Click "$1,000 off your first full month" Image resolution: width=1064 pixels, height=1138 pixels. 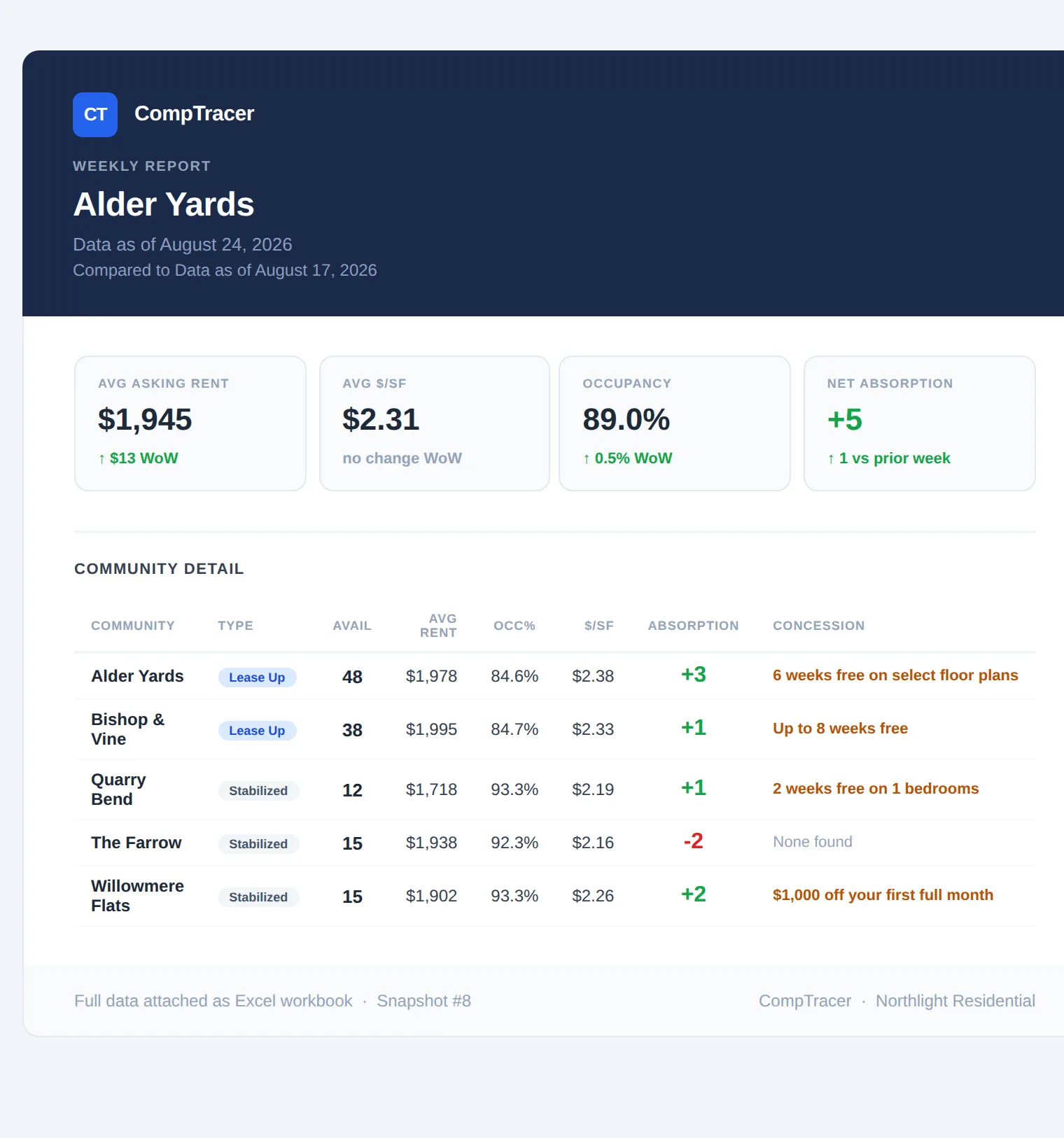click(883, 895)
